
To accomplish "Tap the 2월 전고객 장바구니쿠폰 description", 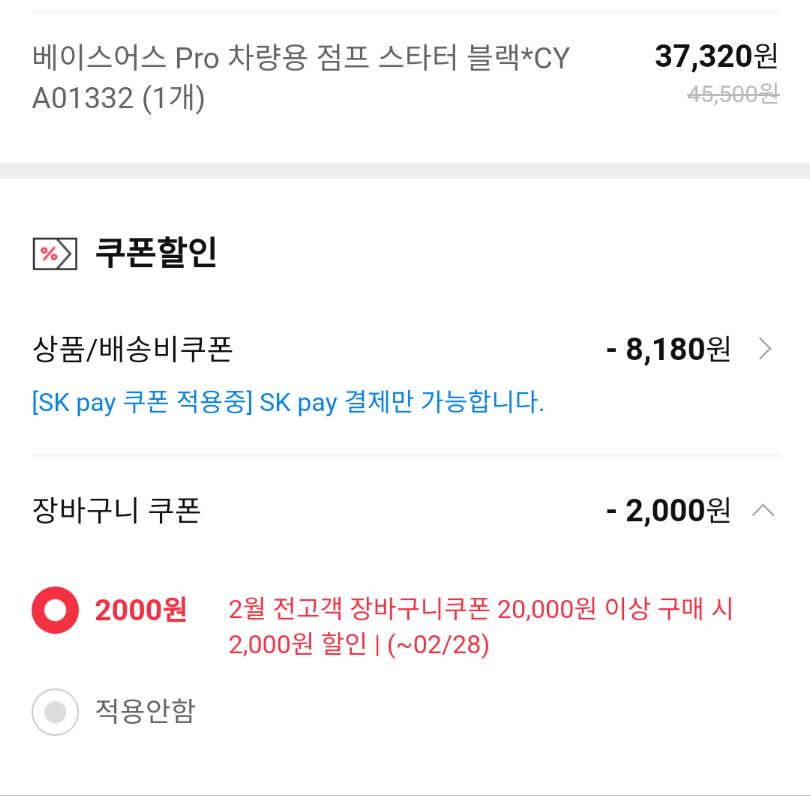I will pos(480,626).
